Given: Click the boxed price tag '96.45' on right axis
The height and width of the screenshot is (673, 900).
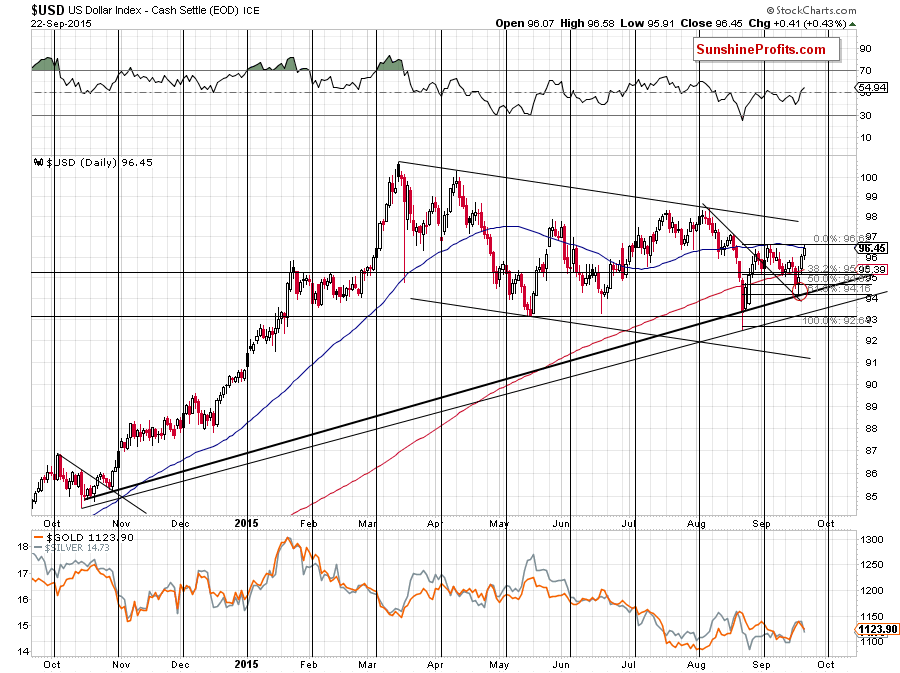Looking at the screenshot, I should [x=872, y=248].
